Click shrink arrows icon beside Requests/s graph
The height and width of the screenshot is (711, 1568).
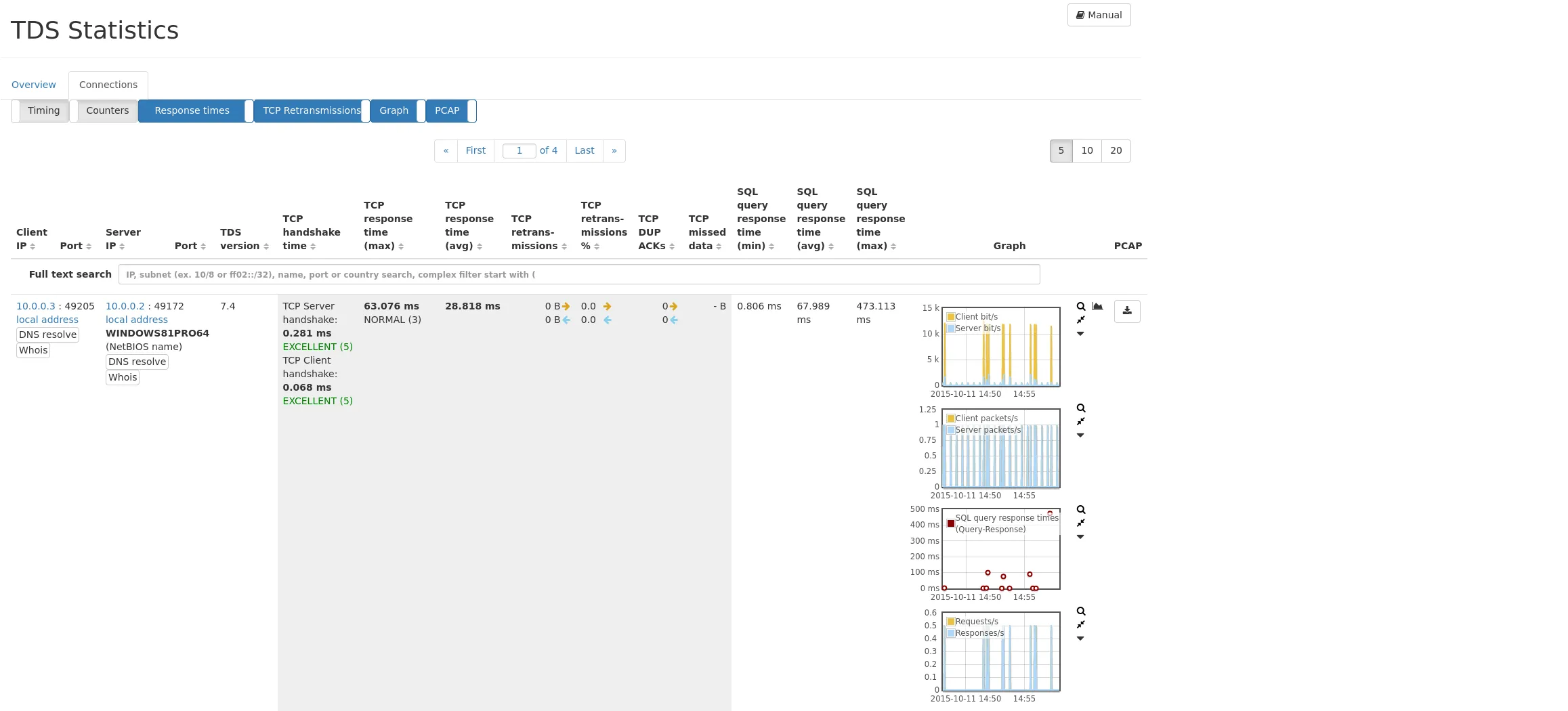pos(1081,625)
